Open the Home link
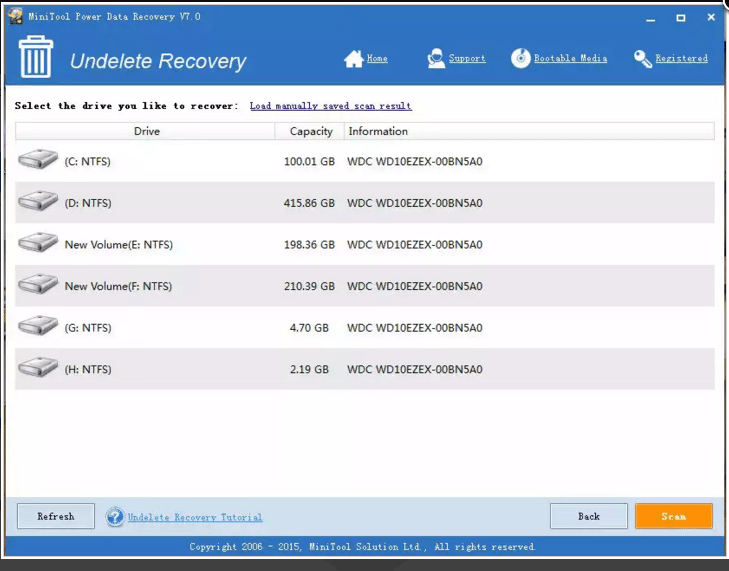The image size is (729, 571). (377, 59)
